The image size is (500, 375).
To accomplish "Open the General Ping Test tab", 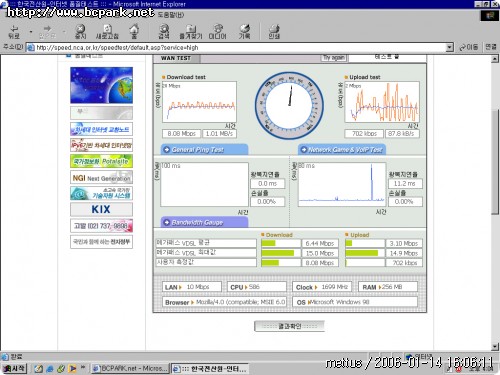I will [x=205, y=150].
